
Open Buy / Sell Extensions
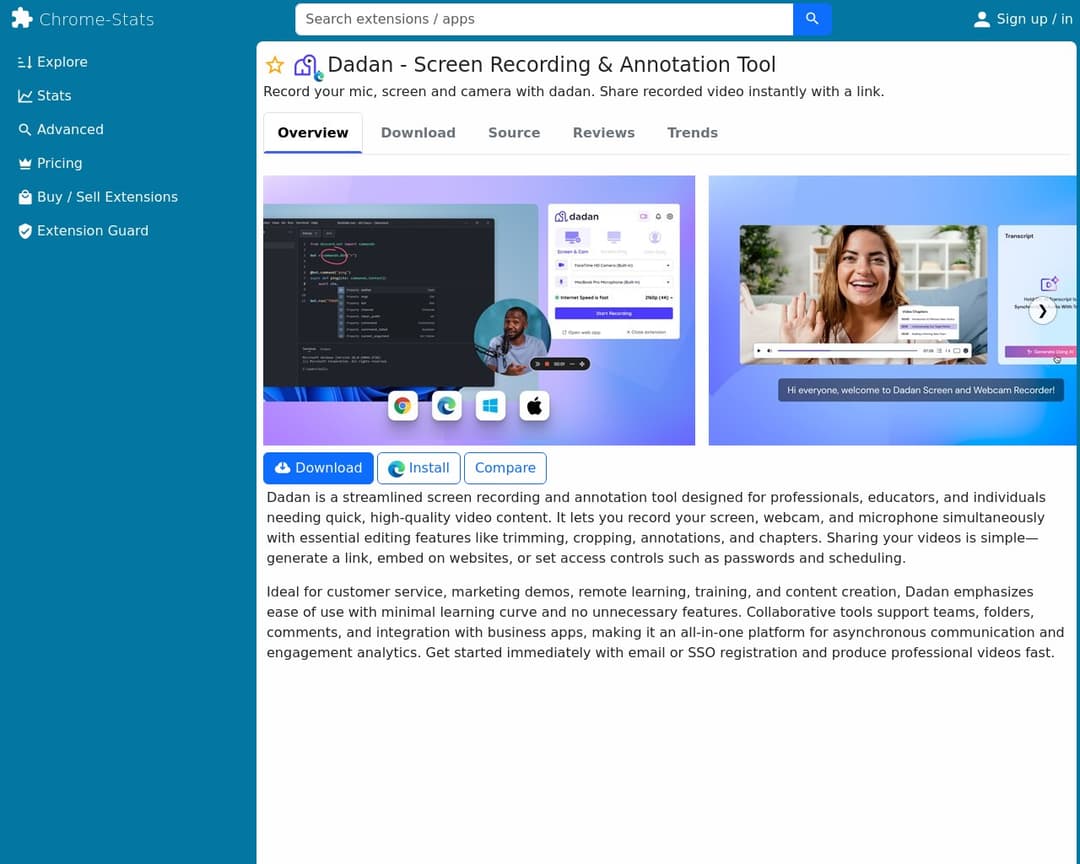(x=98, y=197)
